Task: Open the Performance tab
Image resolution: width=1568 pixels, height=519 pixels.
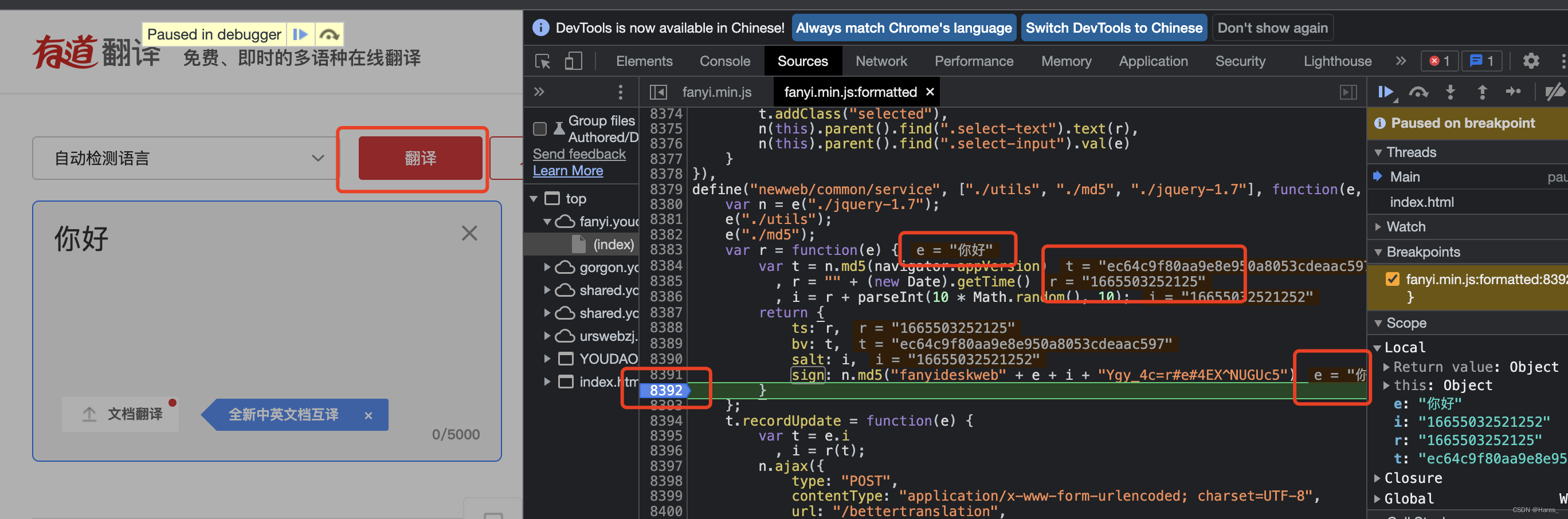Action: 974,61
